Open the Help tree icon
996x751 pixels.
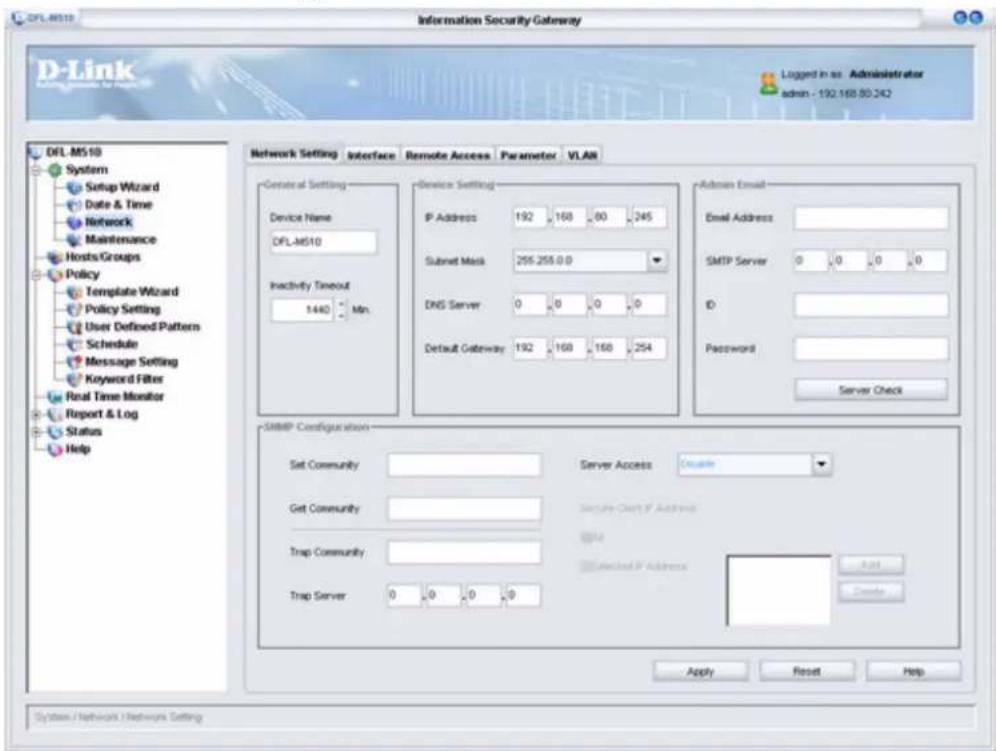(x=55, y=449)
